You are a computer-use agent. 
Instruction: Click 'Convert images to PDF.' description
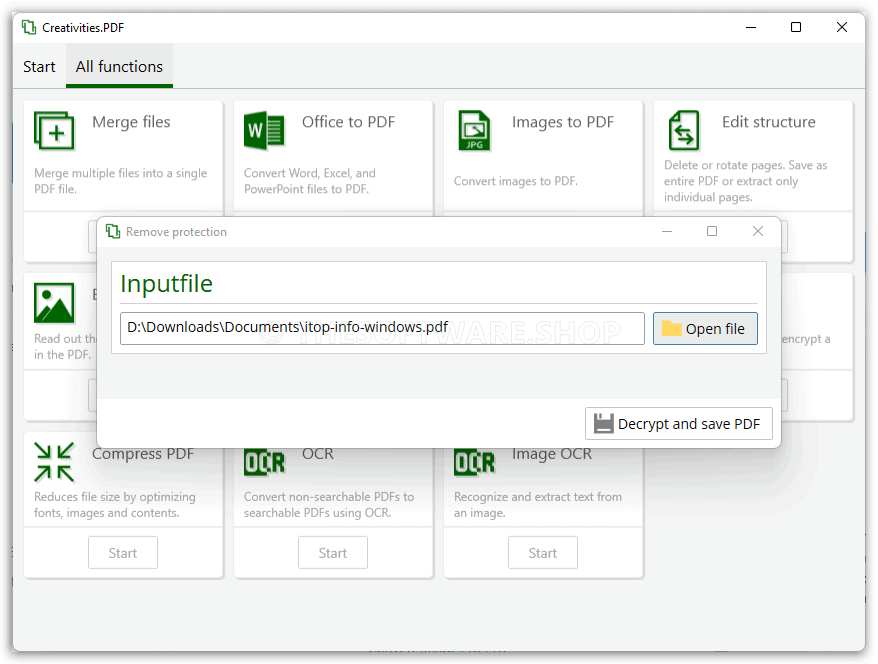[x=516, y=181]
